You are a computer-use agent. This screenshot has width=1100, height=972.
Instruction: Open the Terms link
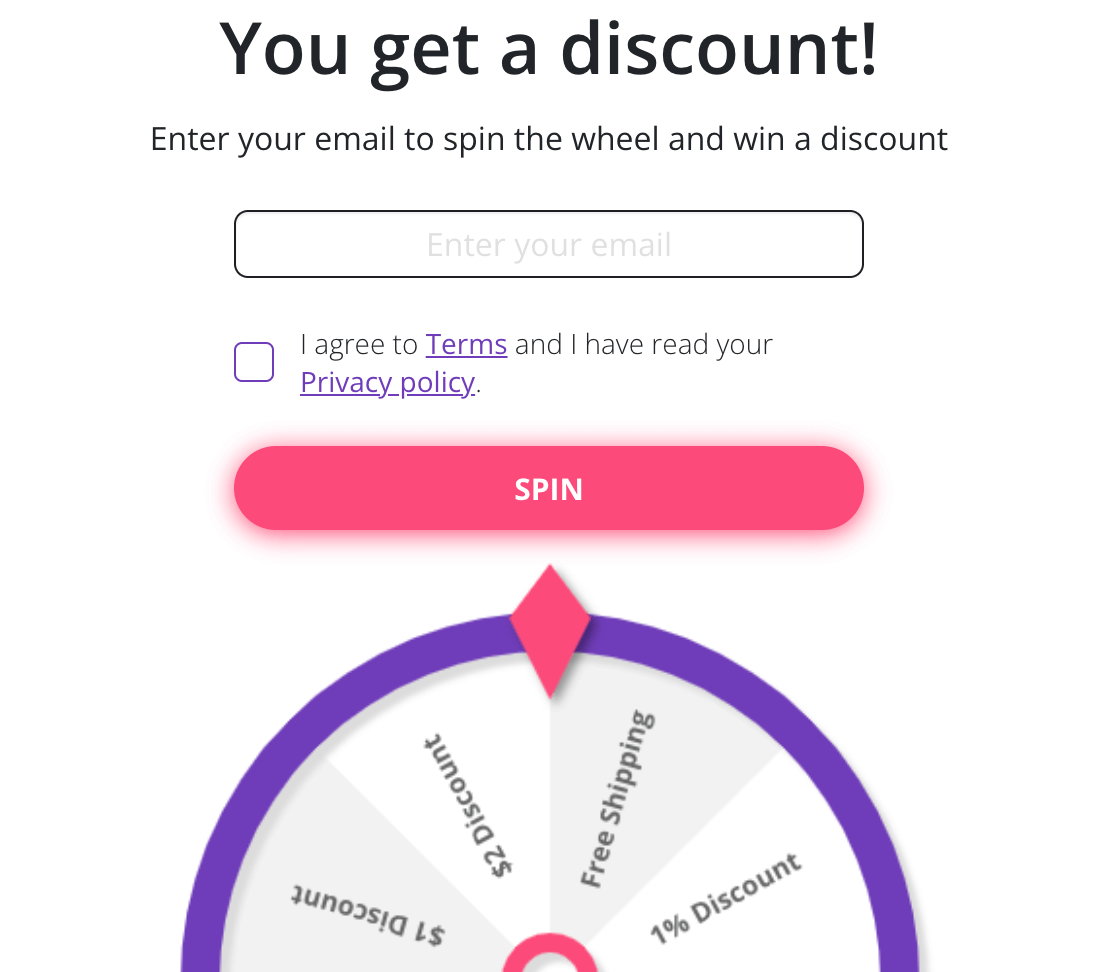466,344
